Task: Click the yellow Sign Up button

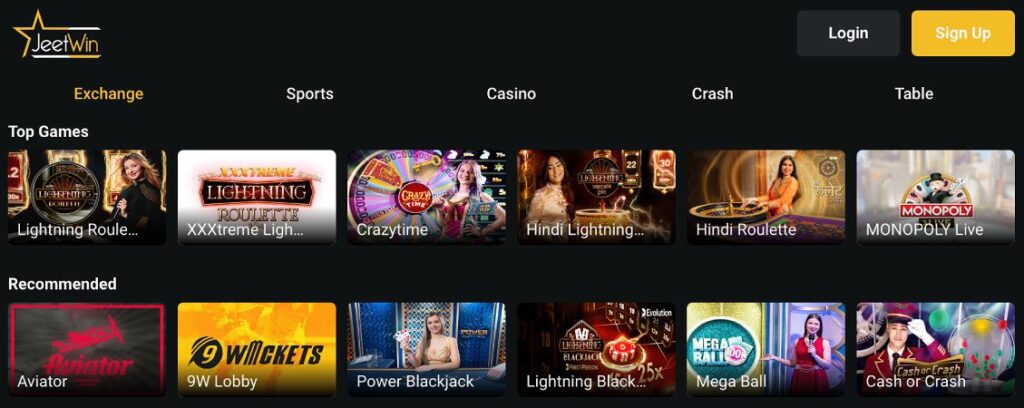Action: tap(963, 33)
